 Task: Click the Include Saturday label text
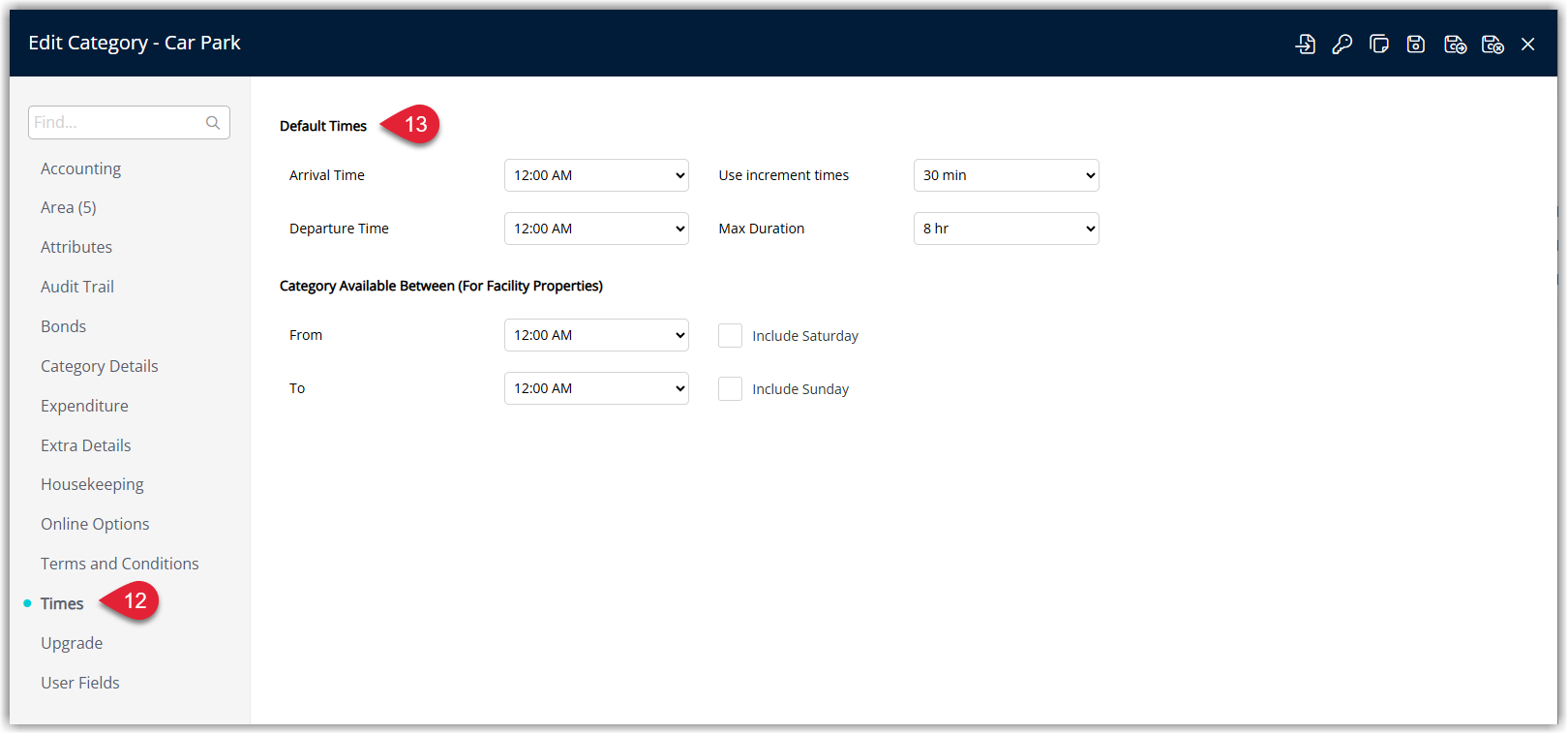pyautogui.click(x=805, y=336)
